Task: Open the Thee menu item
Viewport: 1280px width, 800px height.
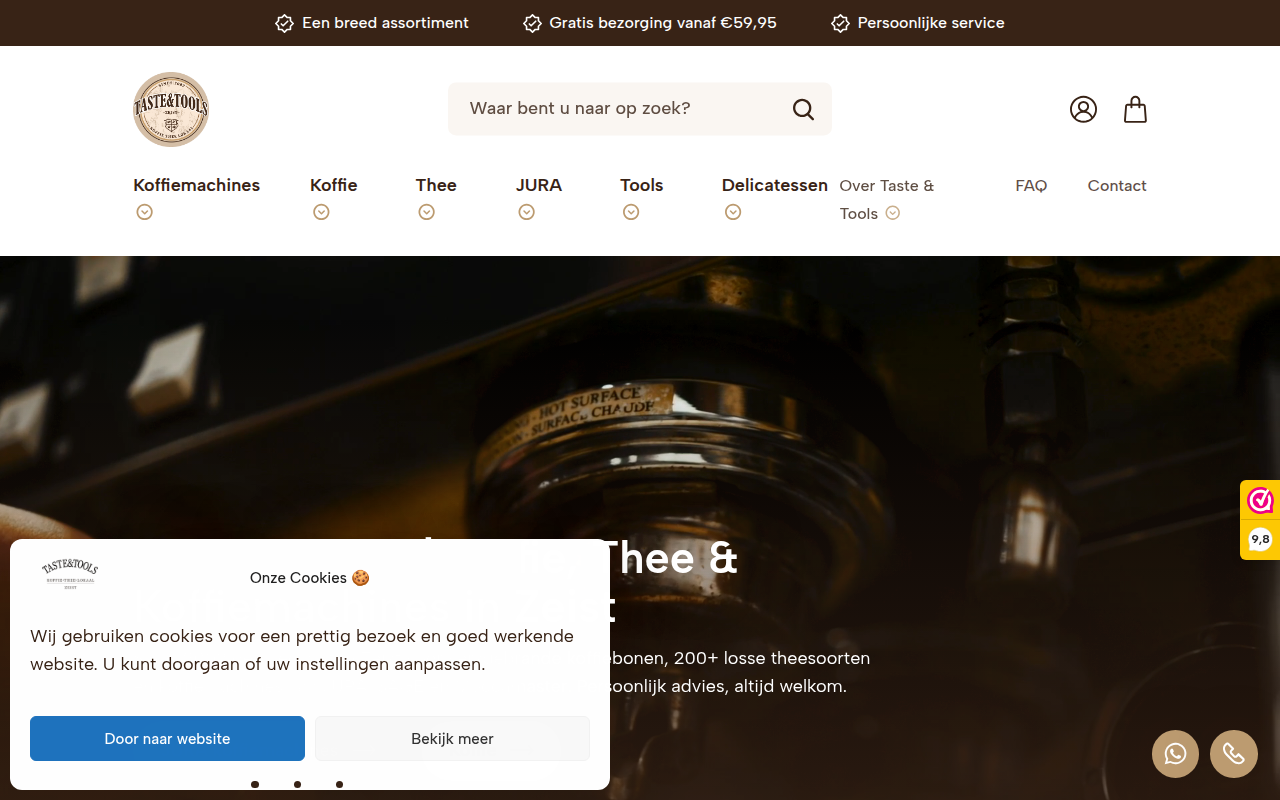Action: click(436, 185)
